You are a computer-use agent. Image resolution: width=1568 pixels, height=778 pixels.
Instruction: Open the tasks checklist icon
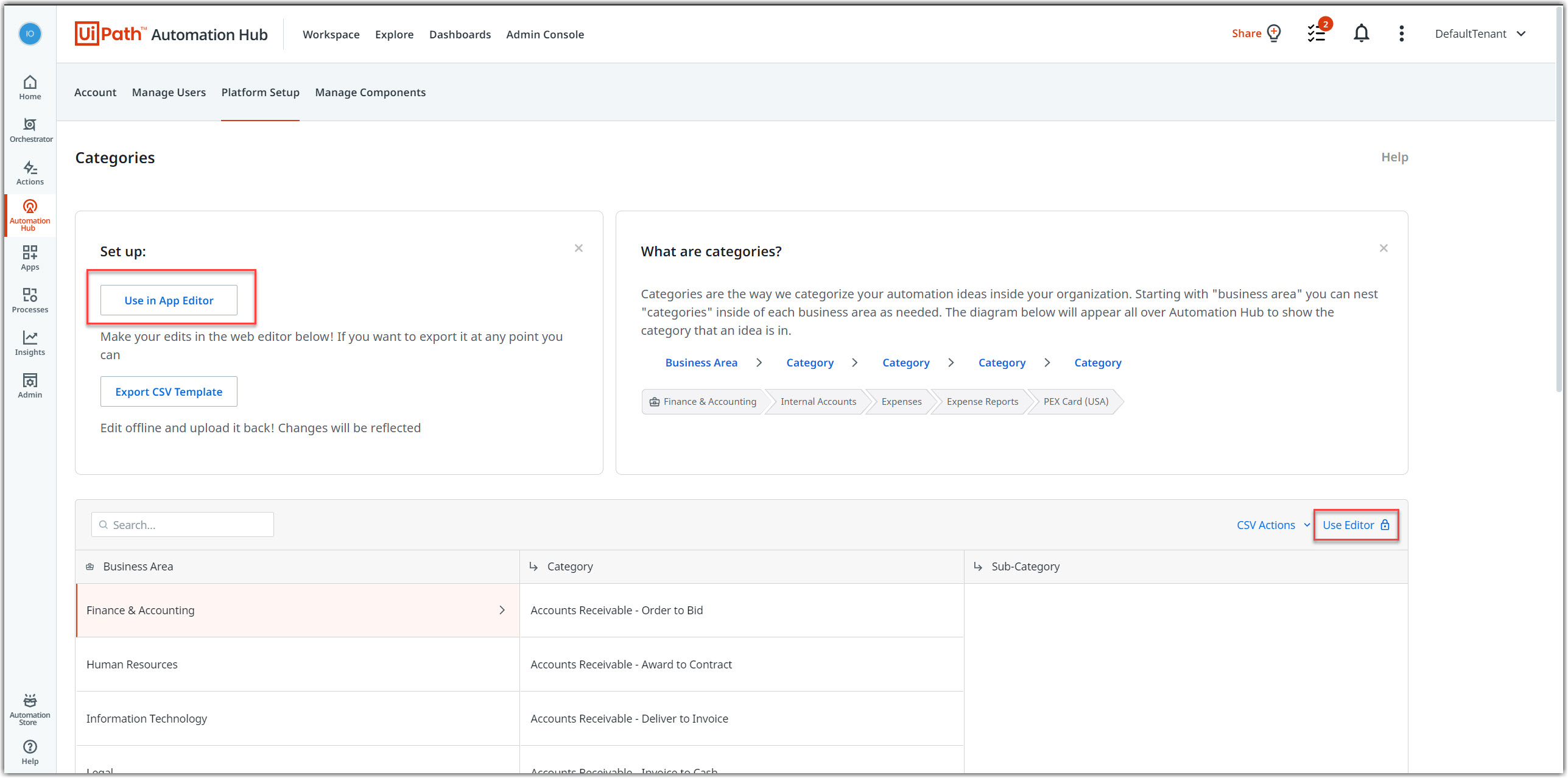[1317, 33]
